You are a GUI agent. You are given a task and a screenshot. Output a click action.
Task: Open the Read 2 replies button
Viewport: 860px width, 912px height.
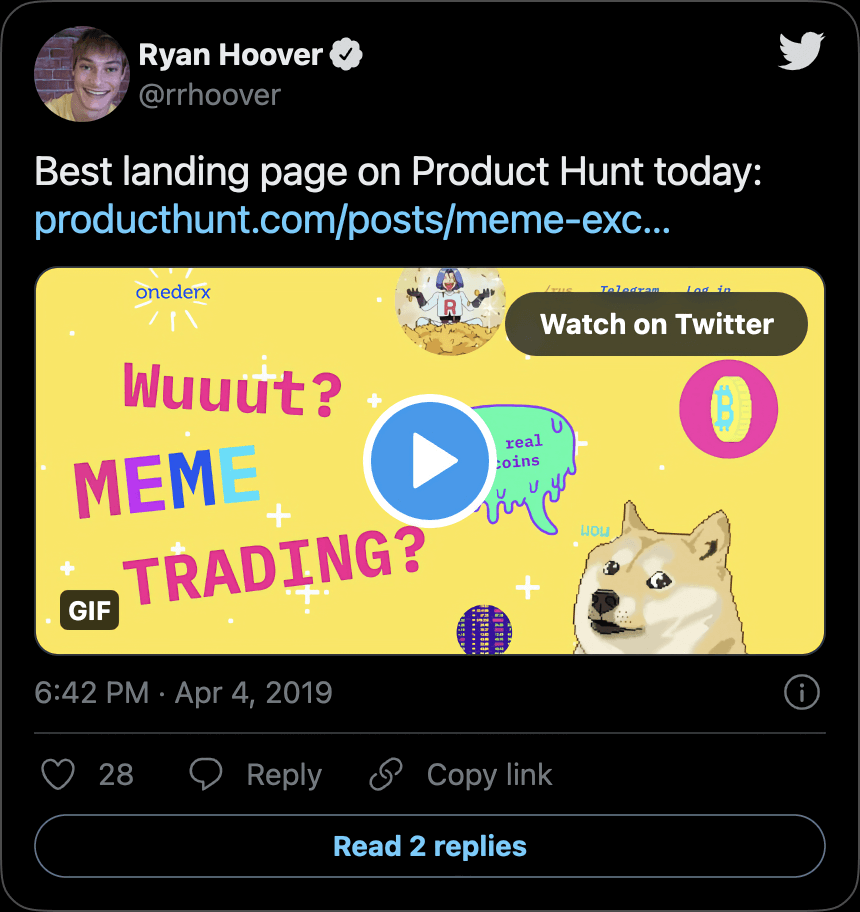(430, 846)
